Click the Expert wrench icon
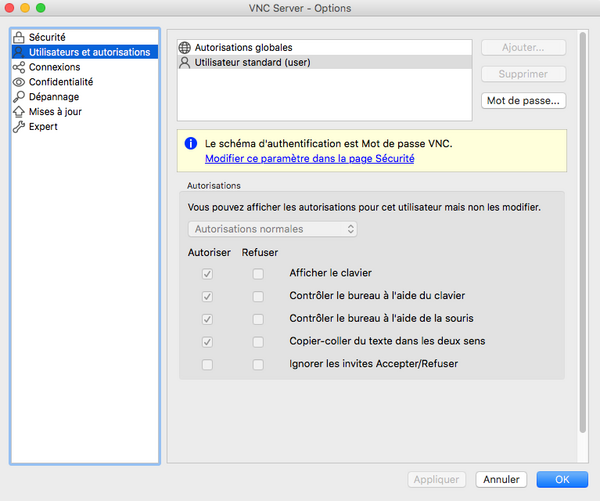The width and height of the screenshot is (600, 501). coord(19,127)
